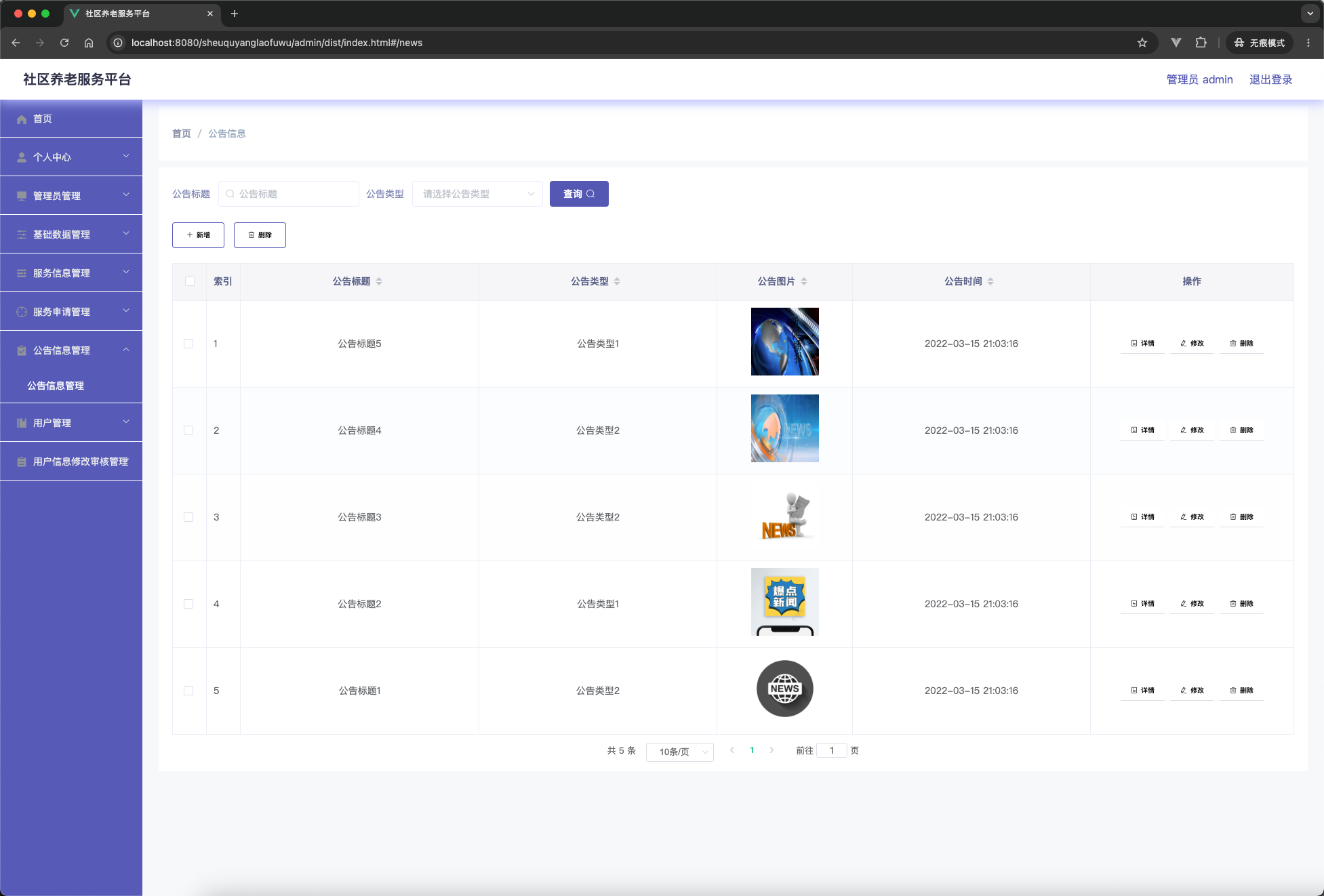The width and height of the screenshot is (1324, 896).
Task: Click 删除 for 公告标题1
Action: tap(1241, 691)
